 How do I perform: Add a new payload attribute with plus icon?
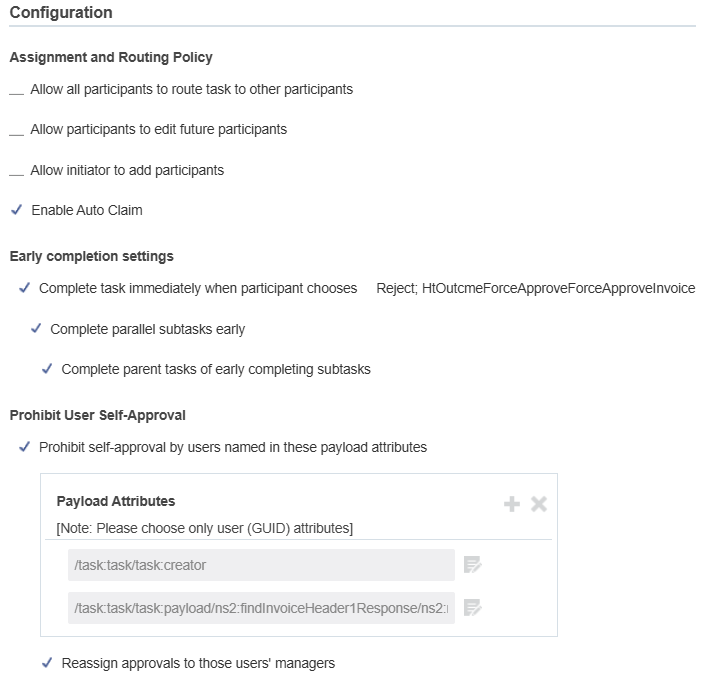click(512, 504)
